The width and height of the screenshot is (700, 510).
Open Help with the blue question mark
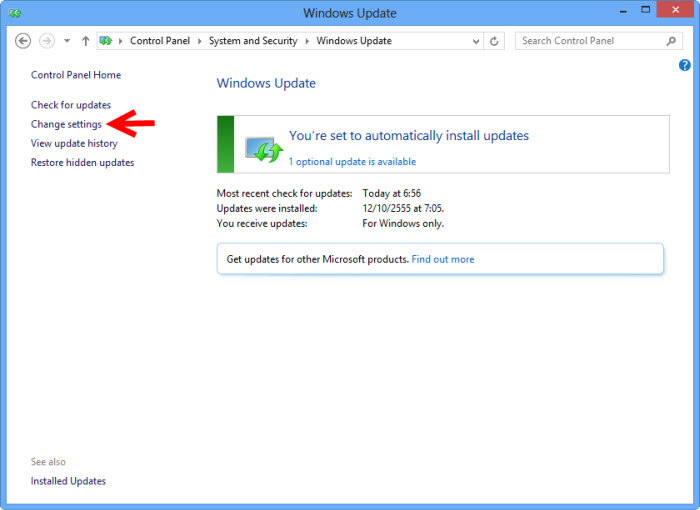684,65
